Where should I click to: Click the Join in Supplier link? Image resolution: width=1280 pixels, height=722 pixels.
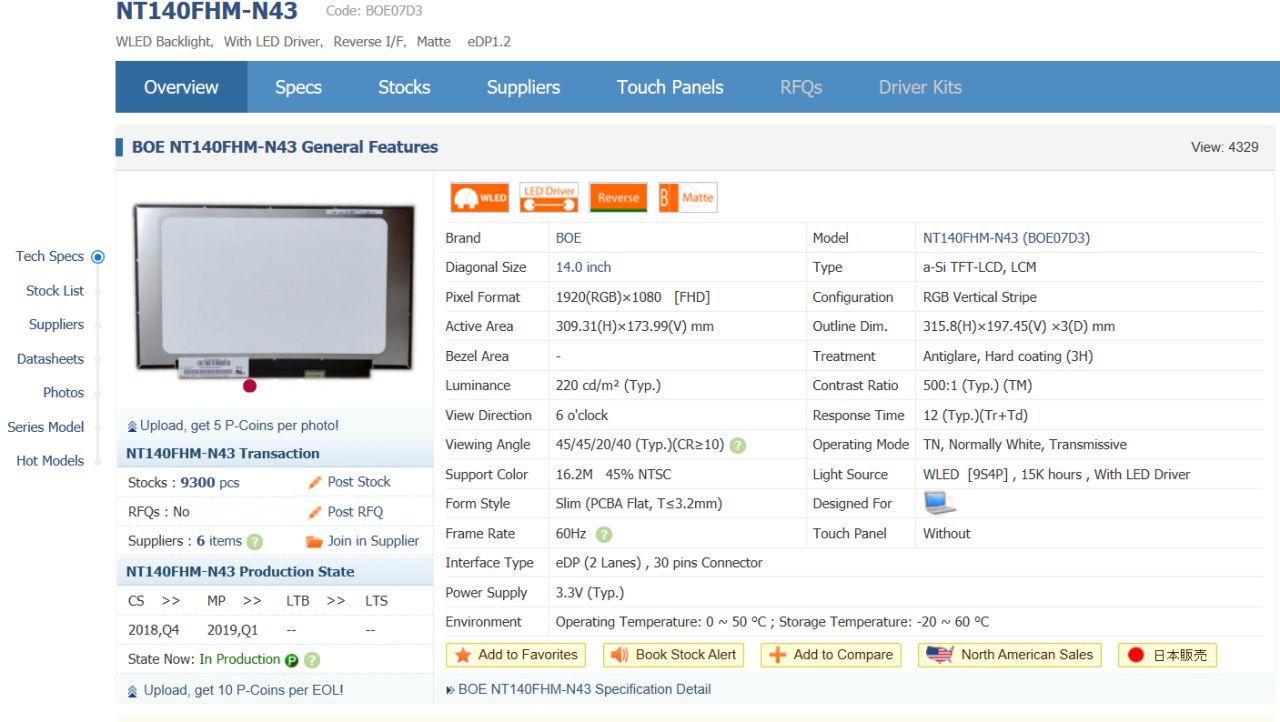(373, 541)
